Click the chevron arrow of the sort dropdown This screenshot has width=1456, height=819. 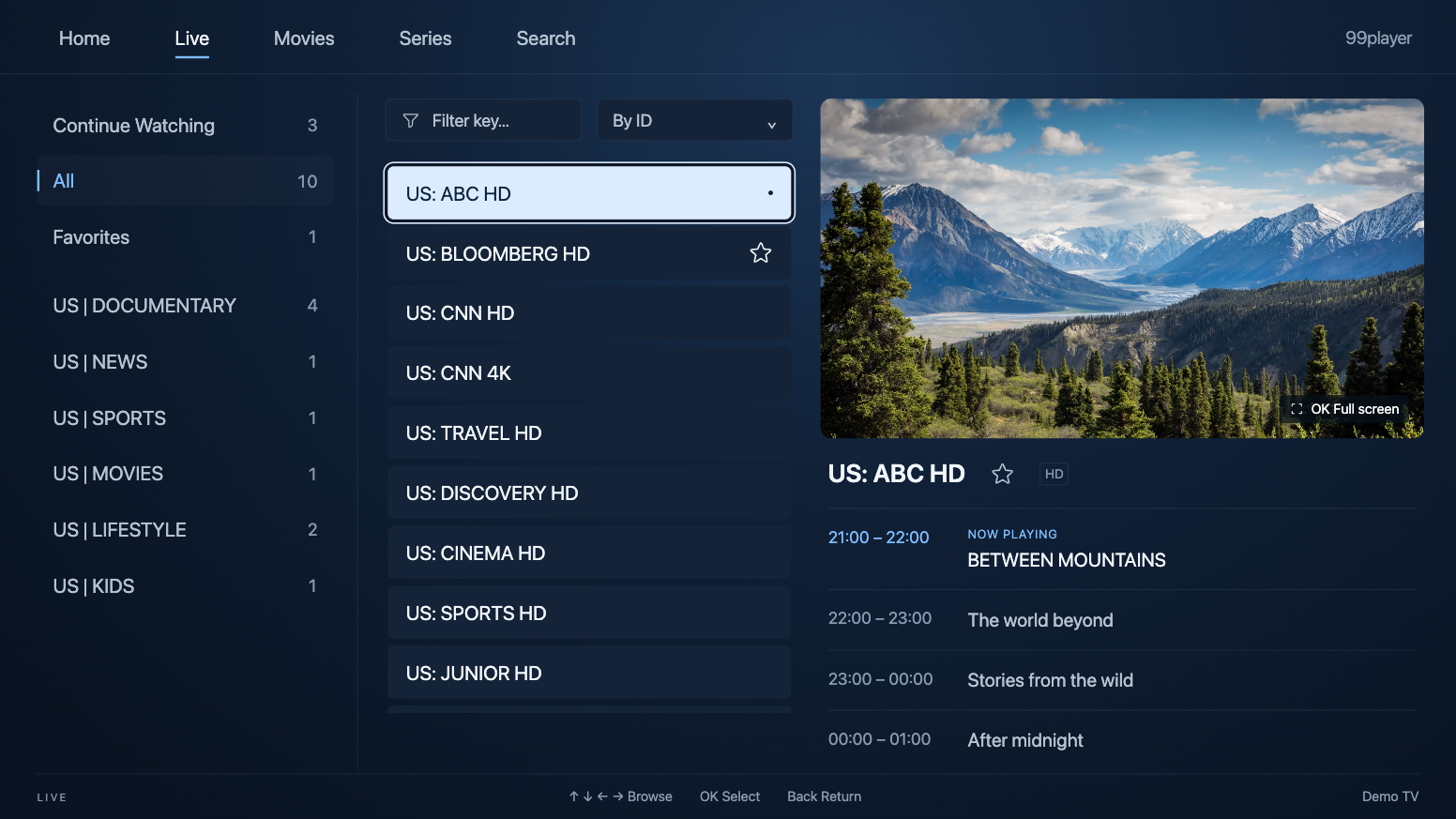[x=771, y=125]
